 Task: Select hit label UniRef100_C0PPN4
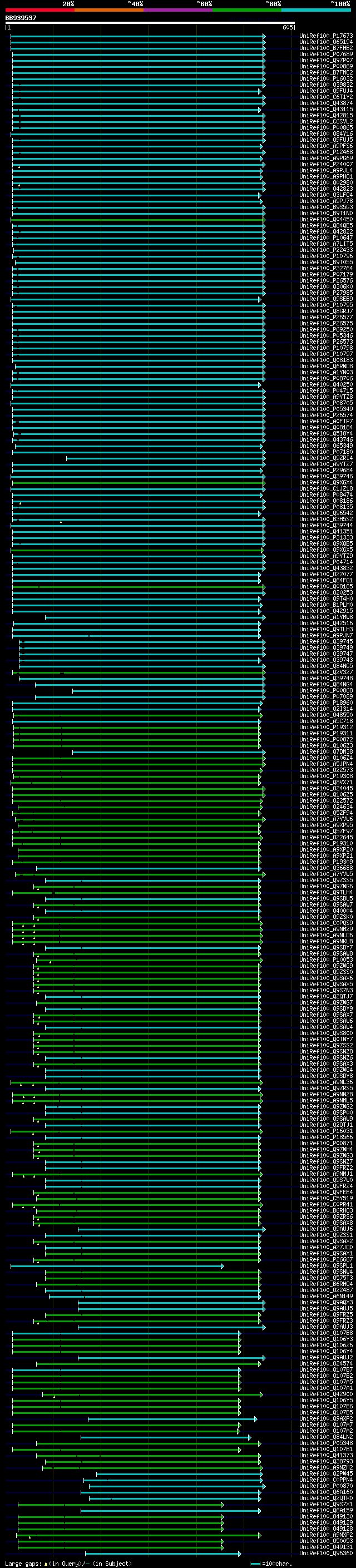point(326,1480)
